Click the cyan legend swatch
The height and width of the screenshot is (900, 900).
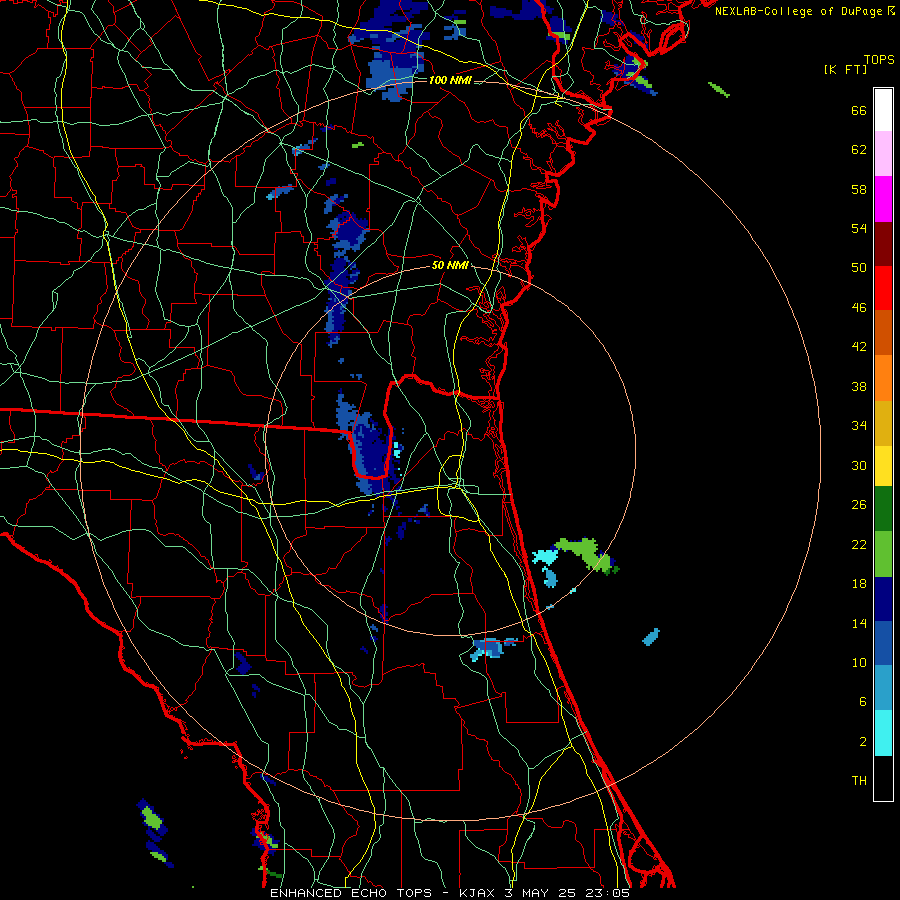(883, 733)
